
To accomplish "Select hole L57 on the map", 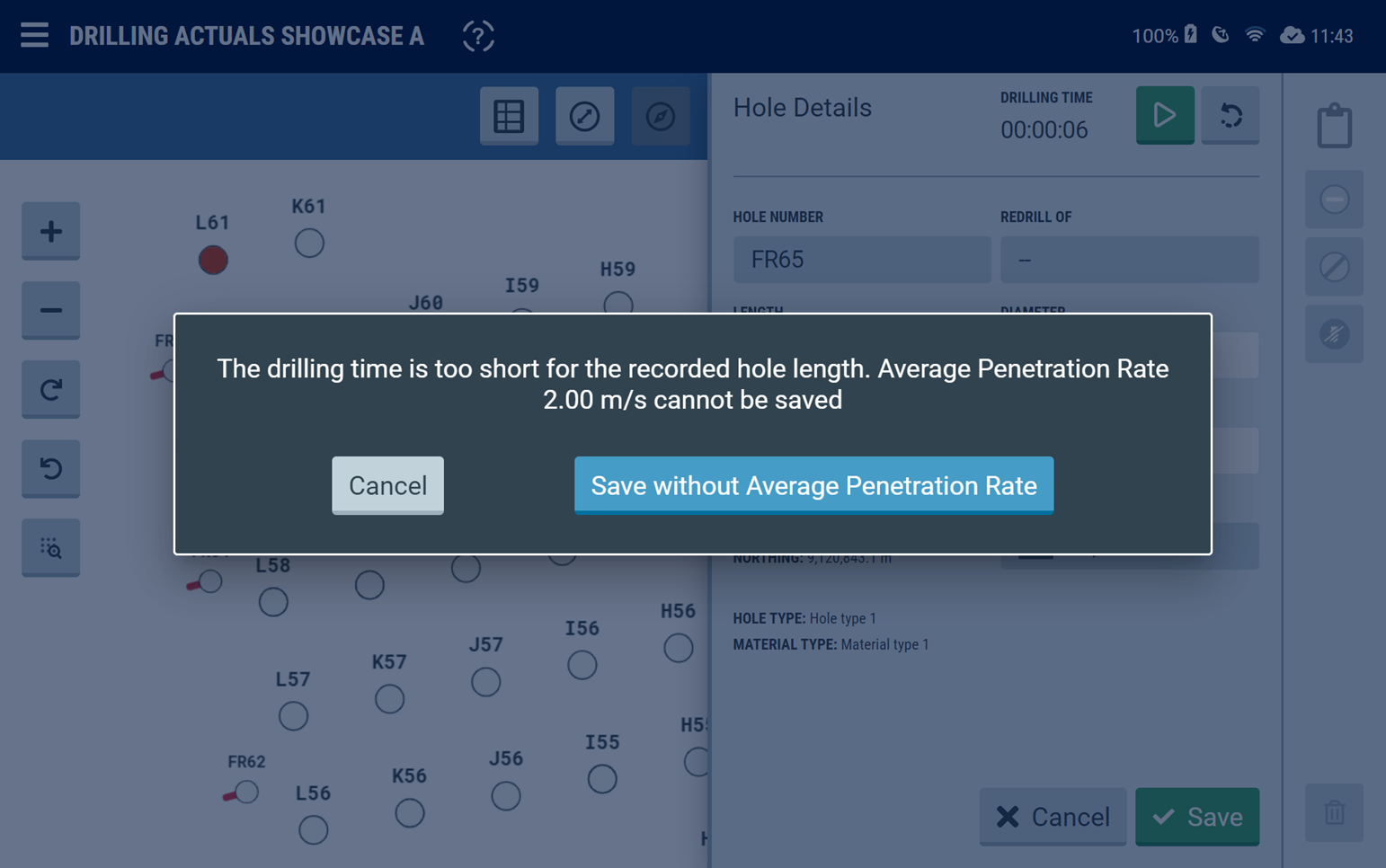I will tap(293, 716).
